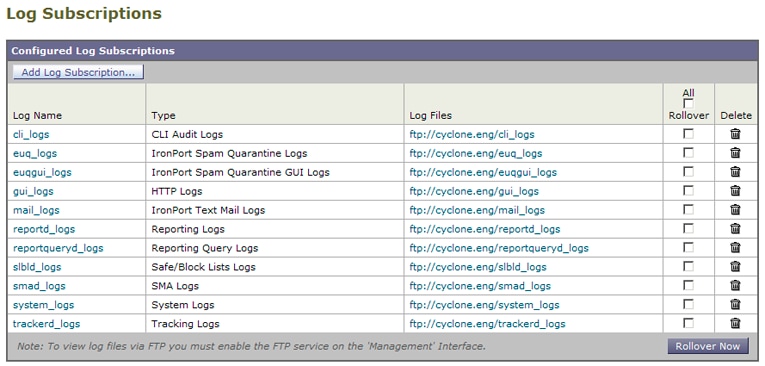Click trash icon for reportd_logs
Screen dimensions: 765x366
click(x=735, y=228)
